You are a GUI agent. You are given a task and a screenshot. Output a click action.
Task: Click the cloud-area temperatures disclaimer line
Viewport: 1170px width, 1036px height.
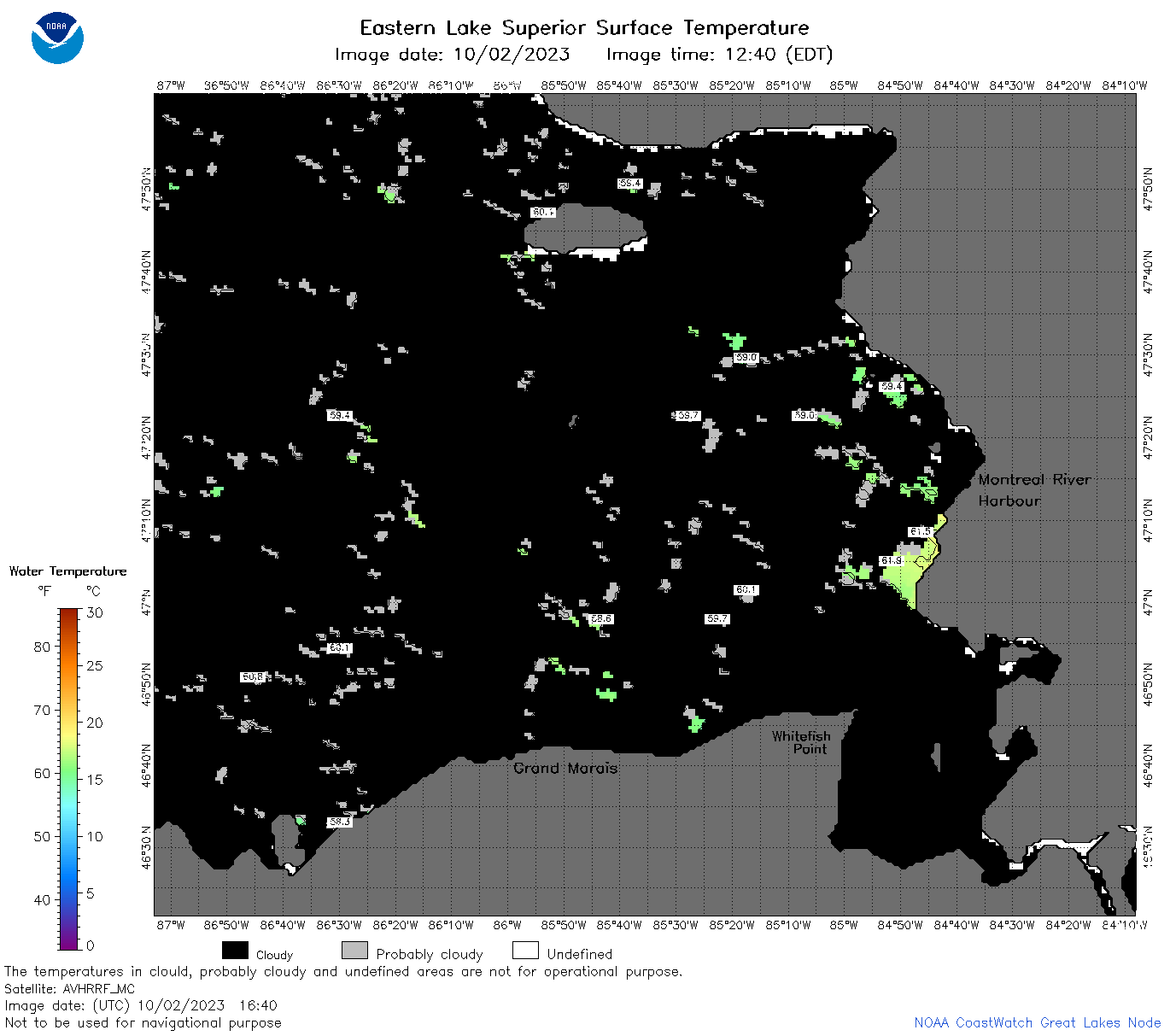tap(343, 972)
